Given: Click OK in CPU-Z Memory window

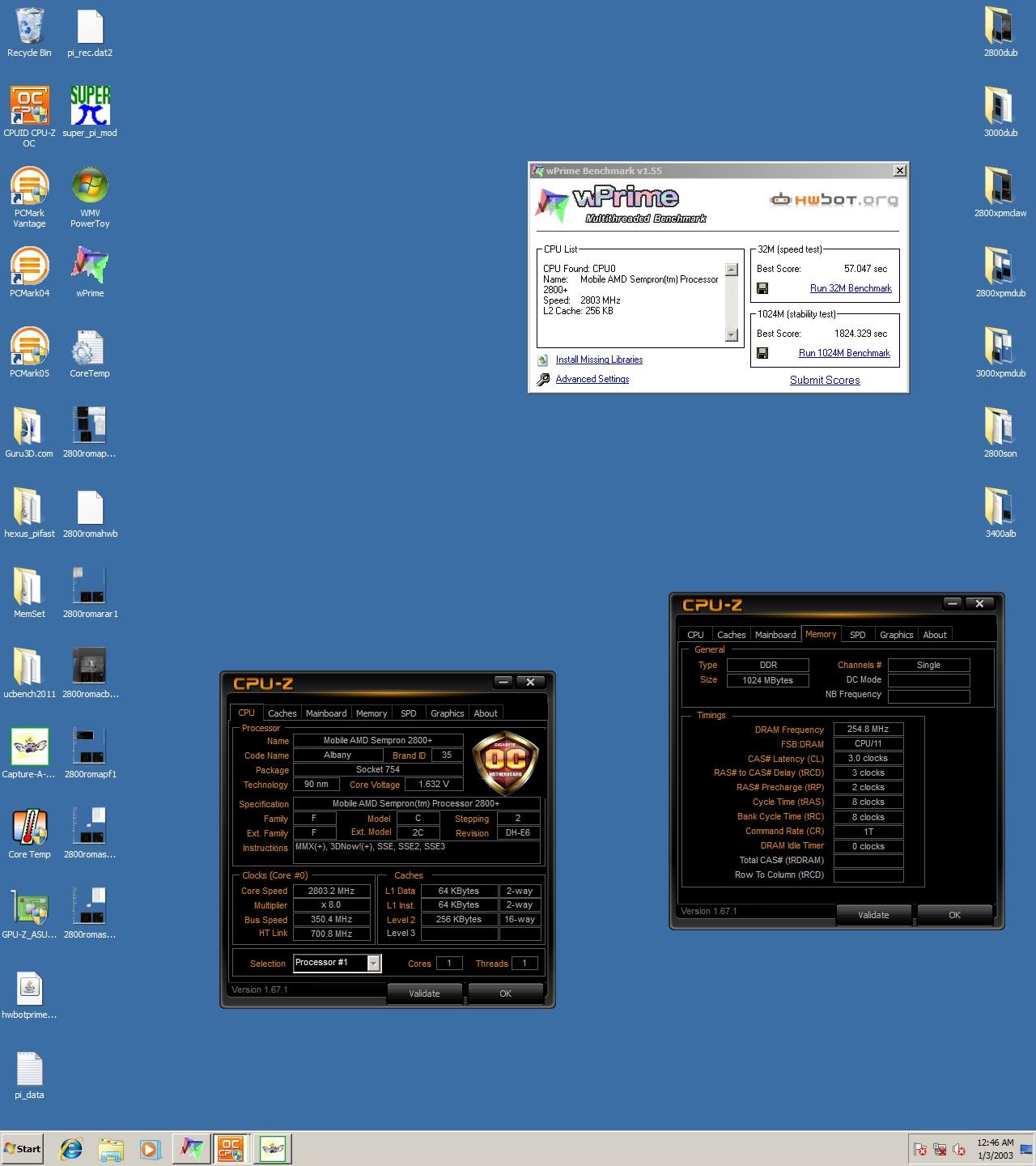Looking at the screenshot, I should [x=954, y=915].
